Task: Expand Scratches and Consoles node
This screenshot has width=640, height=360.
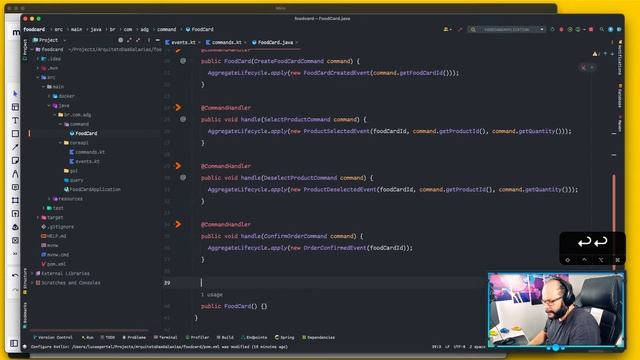Action: [x=32, y=283]
